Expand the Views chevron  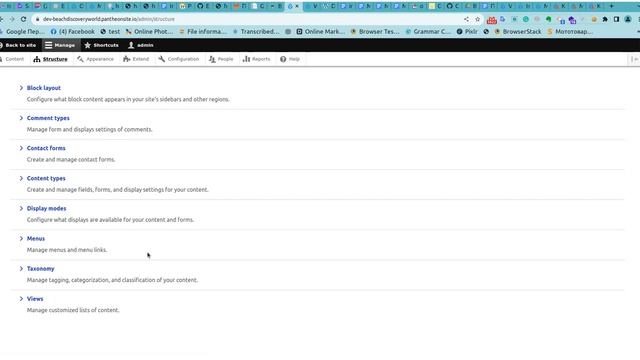[x=21, y=299]
